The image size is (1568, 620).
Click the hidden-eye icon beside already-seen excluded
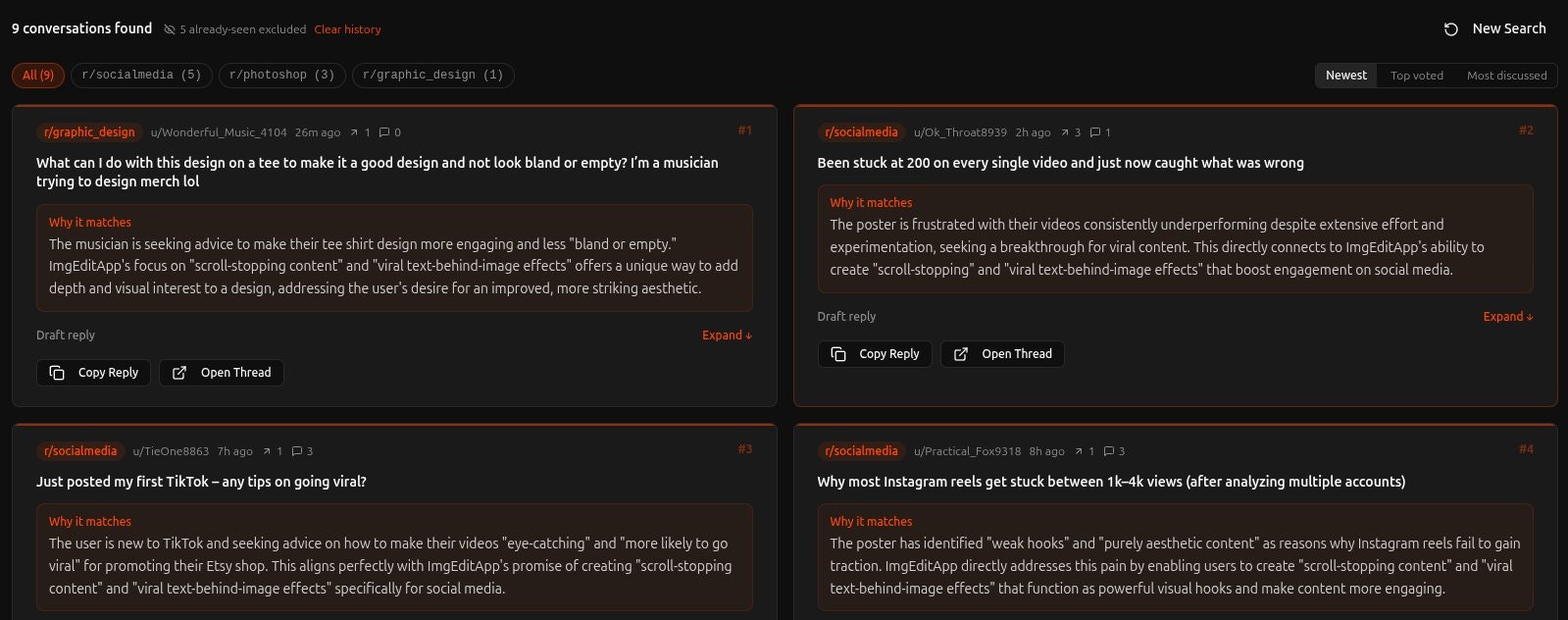pyautogui.click(x=170, y=29)
